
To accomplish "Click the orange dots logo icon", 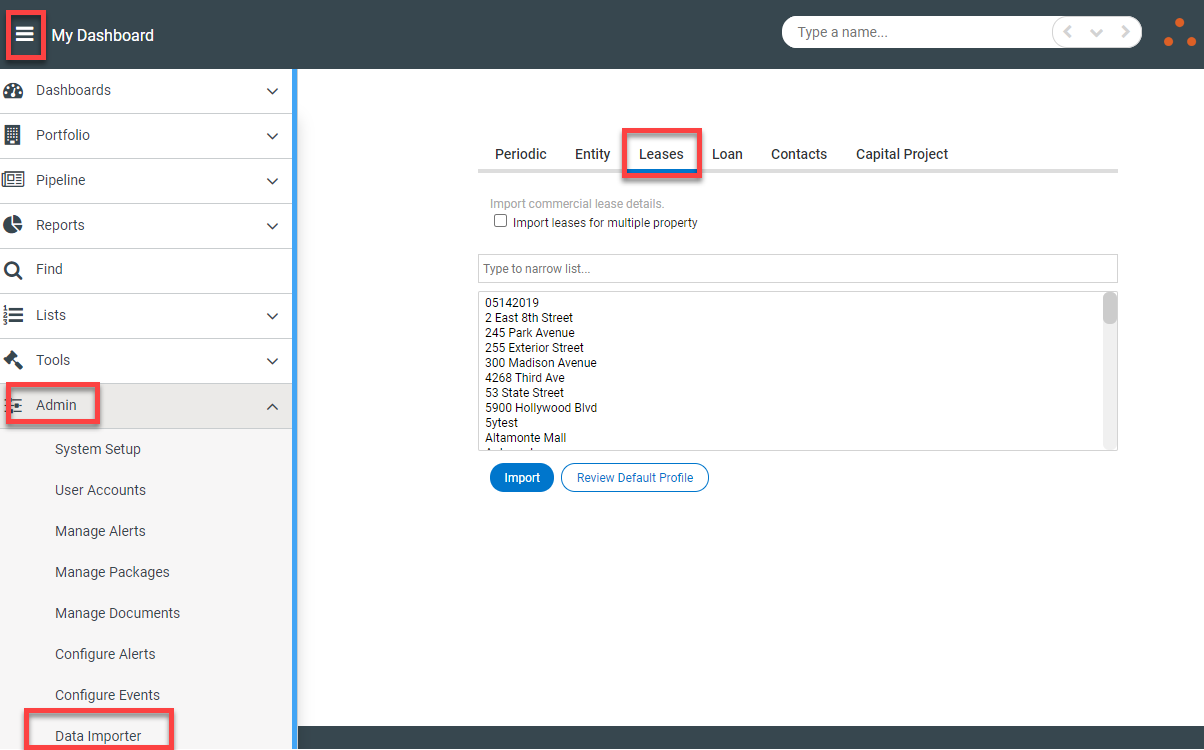I will [1179, 32].
